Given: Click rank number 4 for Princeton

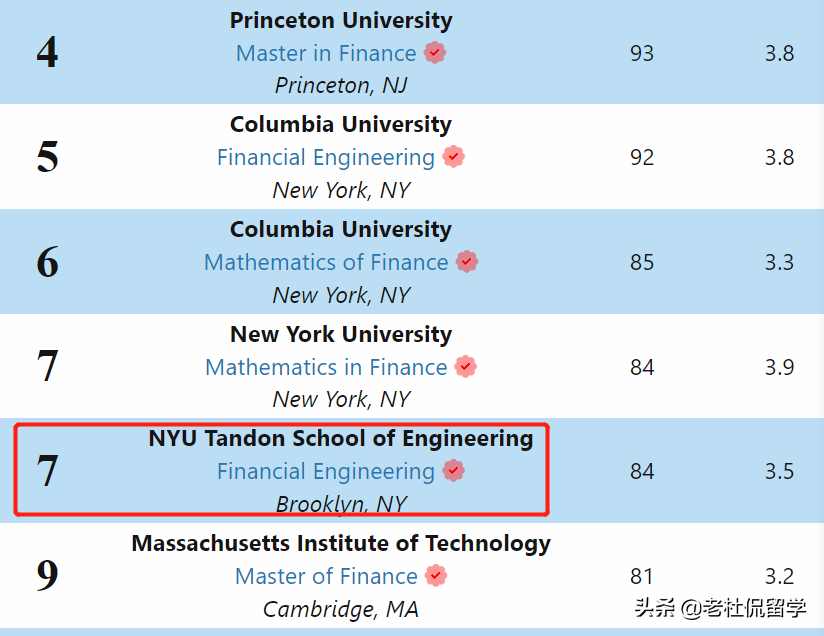Looking at the screenshot, I should click(47, 53).
